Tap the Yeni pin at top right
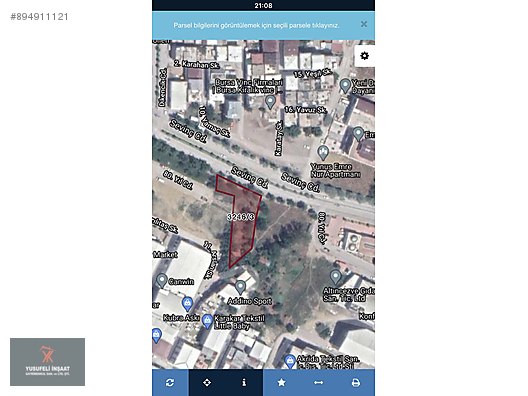Viewport: 528px width, 396px height. coord(345,86)
